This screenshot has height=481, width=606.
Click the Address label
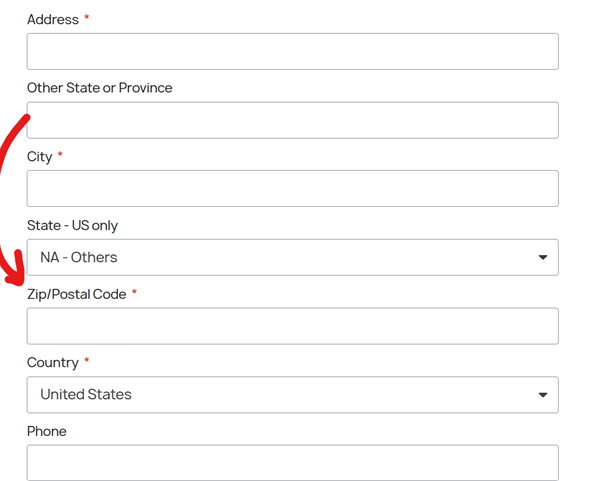pos(53,20)
